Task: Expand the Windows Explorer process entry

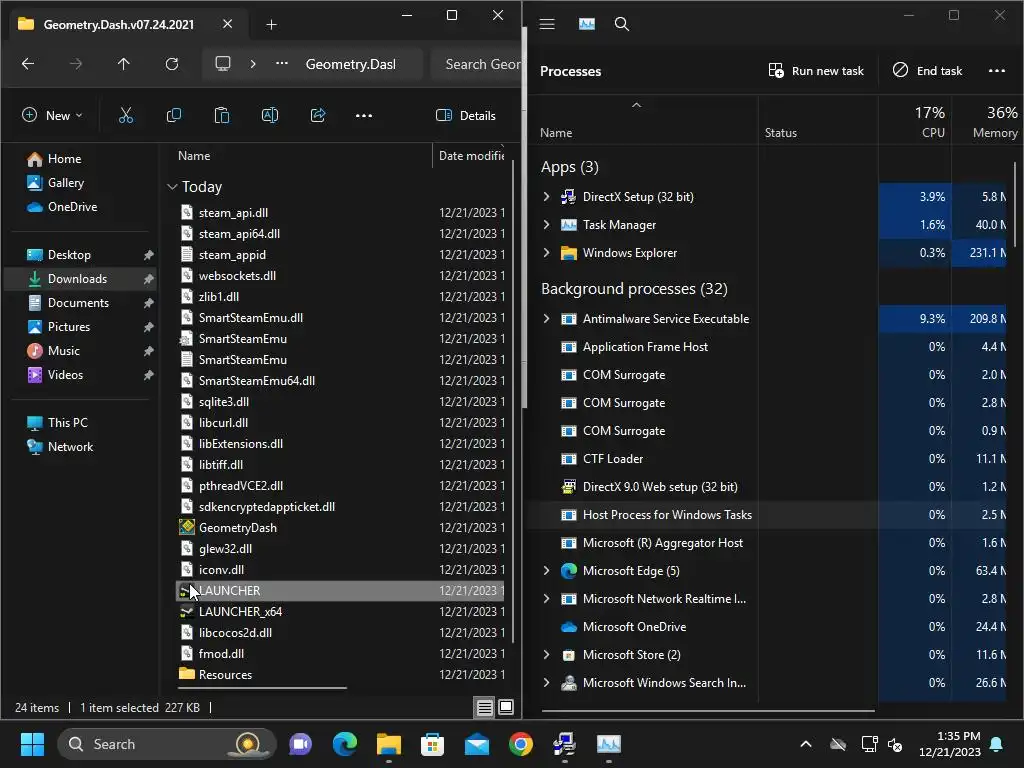Action: tap(547, 253)
